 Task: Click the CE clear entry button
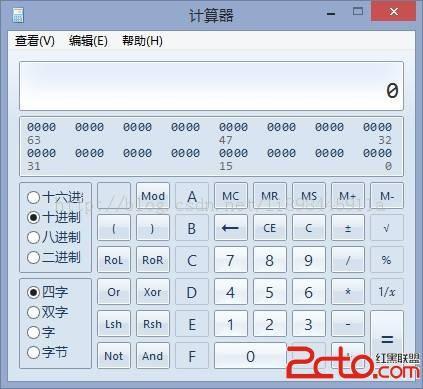coord(270,228)
